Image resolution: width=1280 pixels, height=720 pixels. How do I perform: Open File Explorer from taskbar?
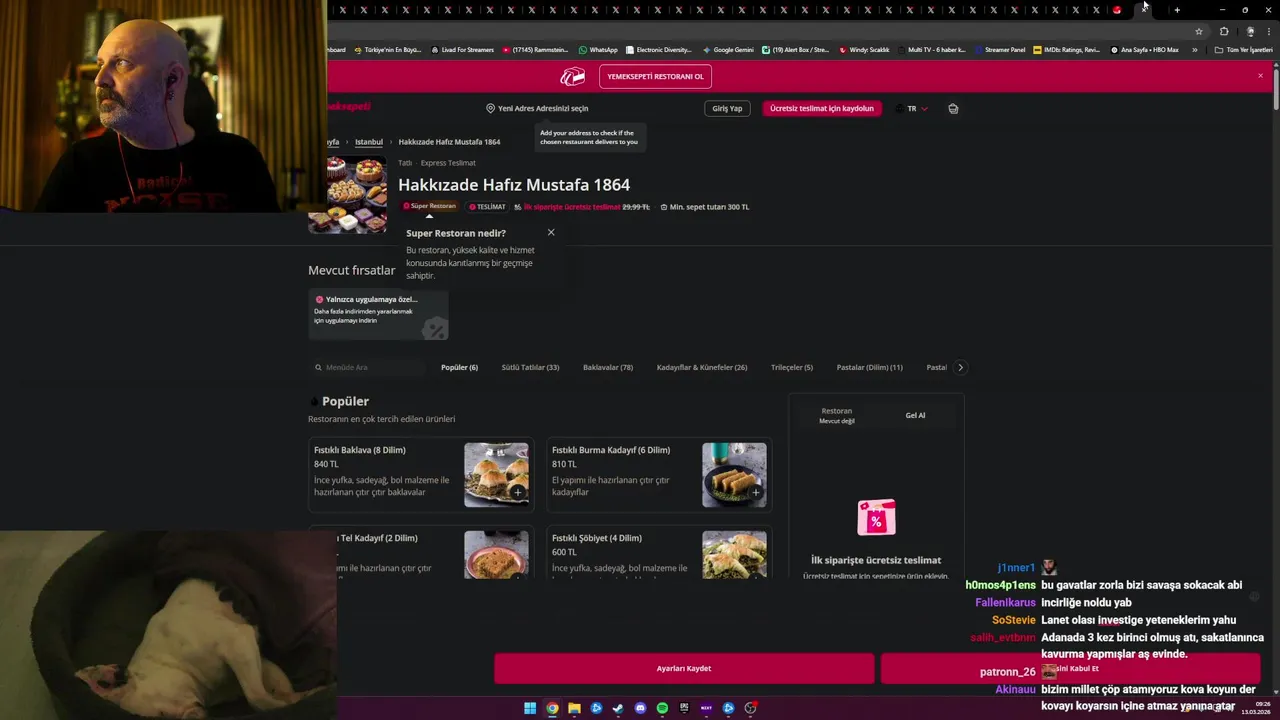coord(574,708)
